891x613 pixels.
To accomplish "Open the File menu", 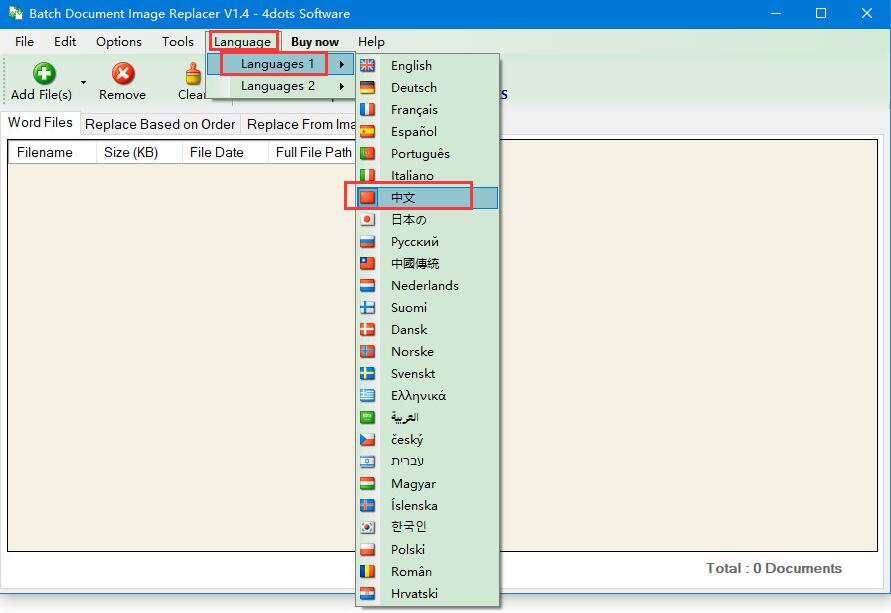I will 24,41.
